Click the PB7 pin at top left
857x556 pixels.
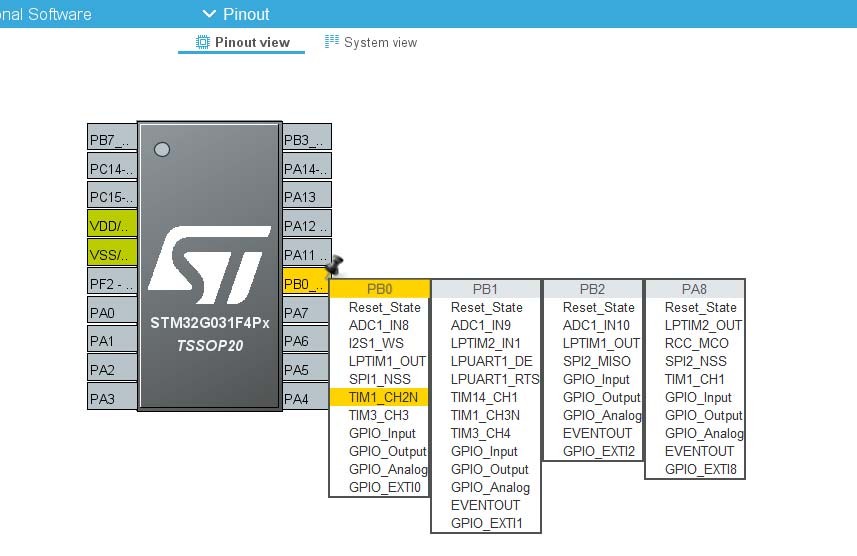coord(112,138)
